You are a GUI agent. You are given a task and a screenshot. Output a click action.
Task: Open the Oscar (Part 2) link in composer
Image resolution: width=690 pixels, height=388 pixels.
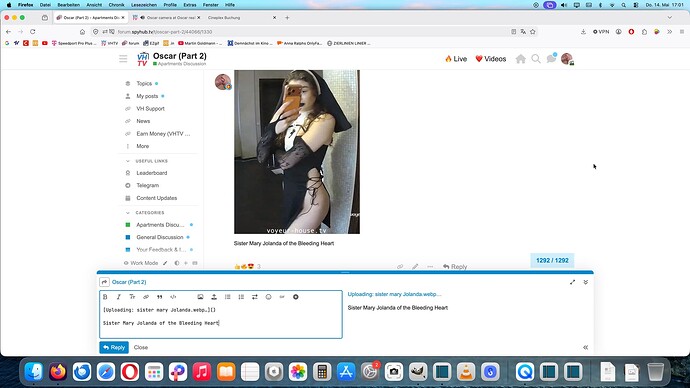(129, 282)
